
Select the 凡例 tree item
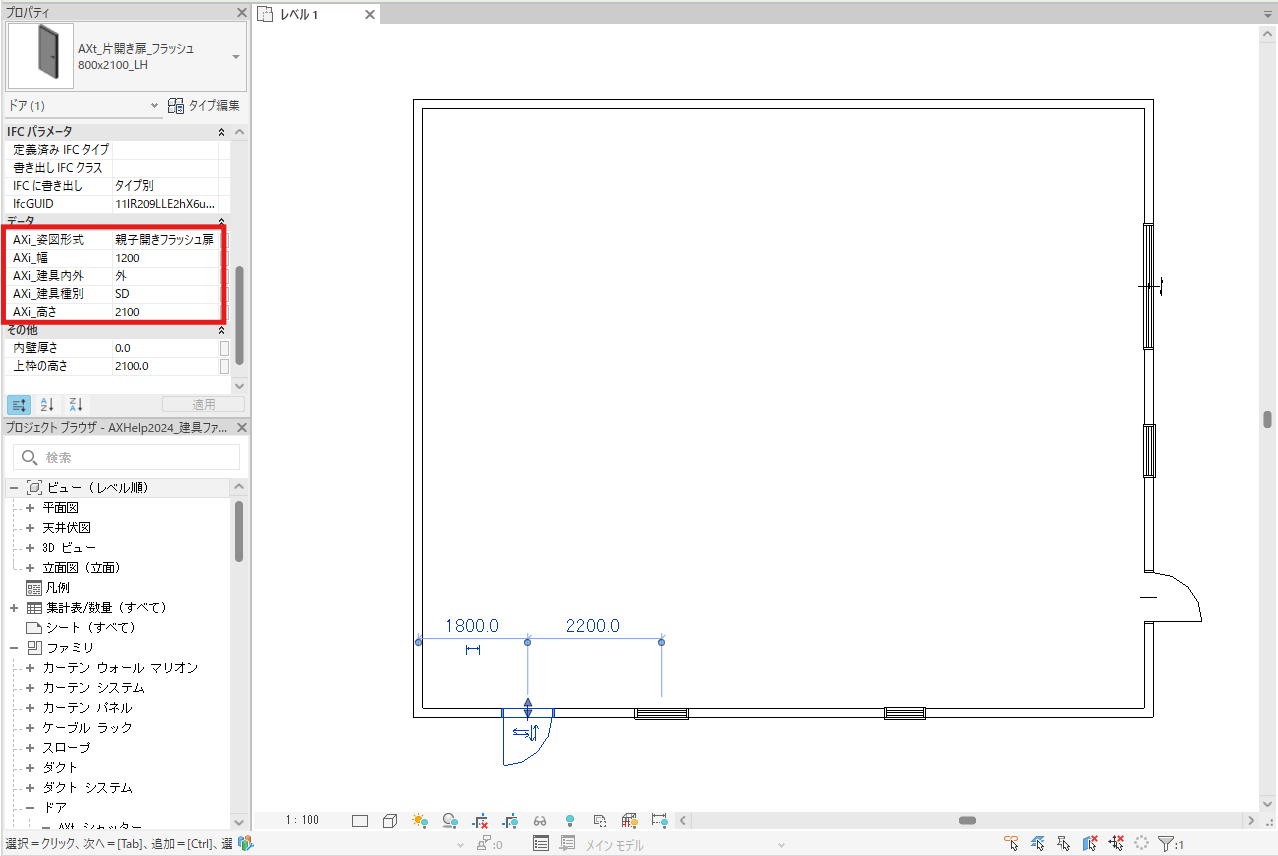tap(57, 587)
